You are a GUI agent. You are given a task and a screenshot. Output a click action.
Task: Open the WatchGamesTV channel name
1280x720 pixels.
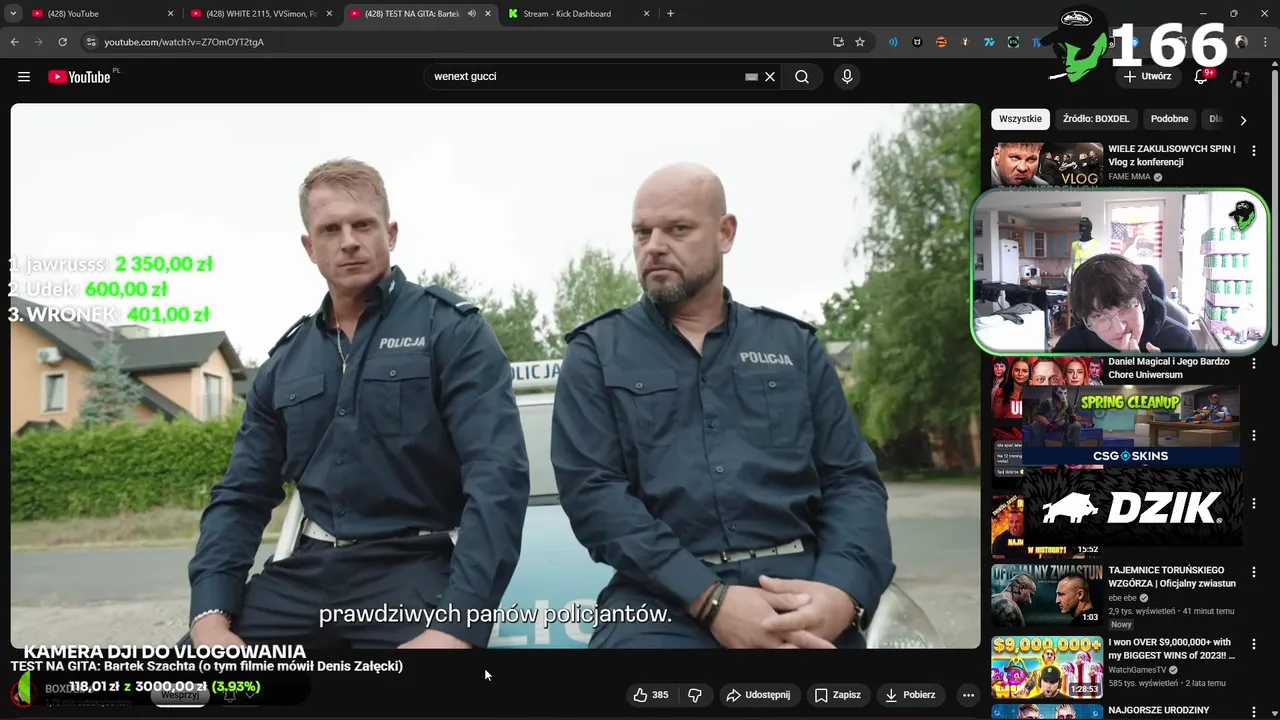pos(1137,670)
